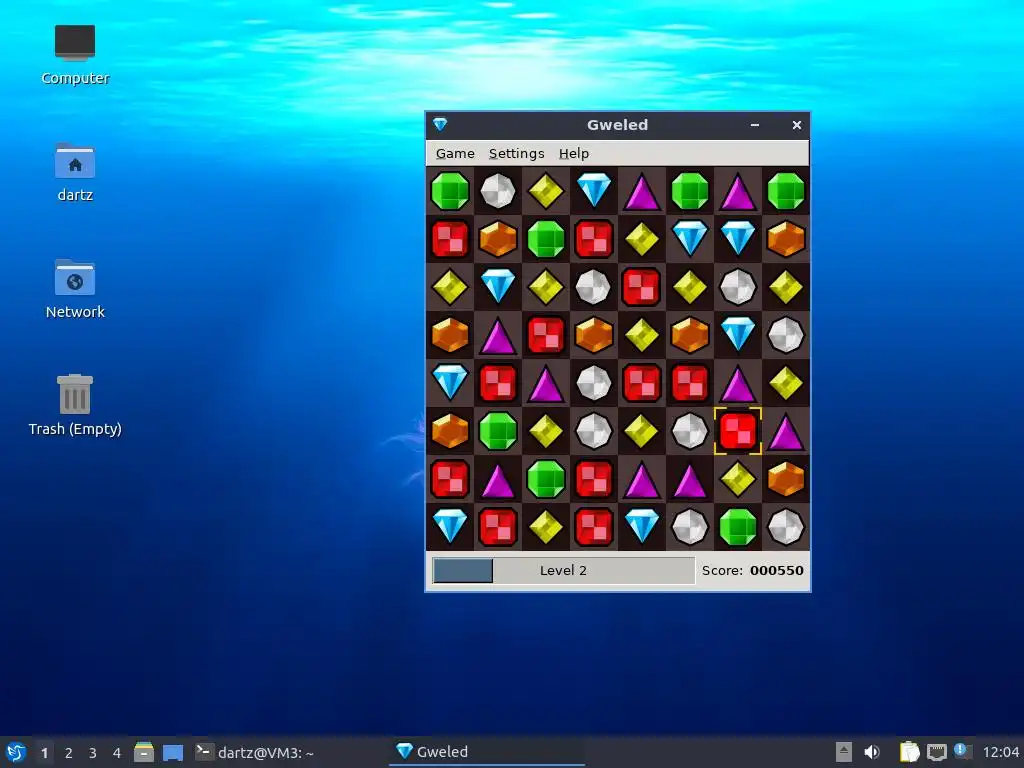
Task: Pick the only yellow gem in the second row
Action: pos(642,239)
